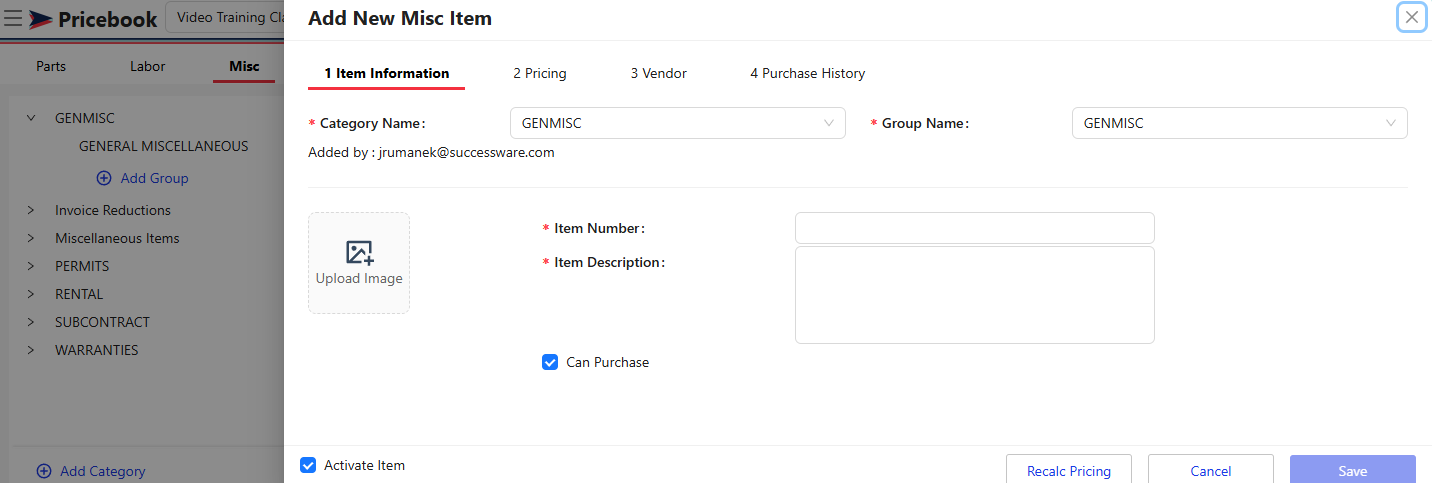This screenshot has width=1432, height=483.
Task: Select GENERAL MISCELLANEOUS group in tree
Action: pyautogui.click(x=163, y=146)
